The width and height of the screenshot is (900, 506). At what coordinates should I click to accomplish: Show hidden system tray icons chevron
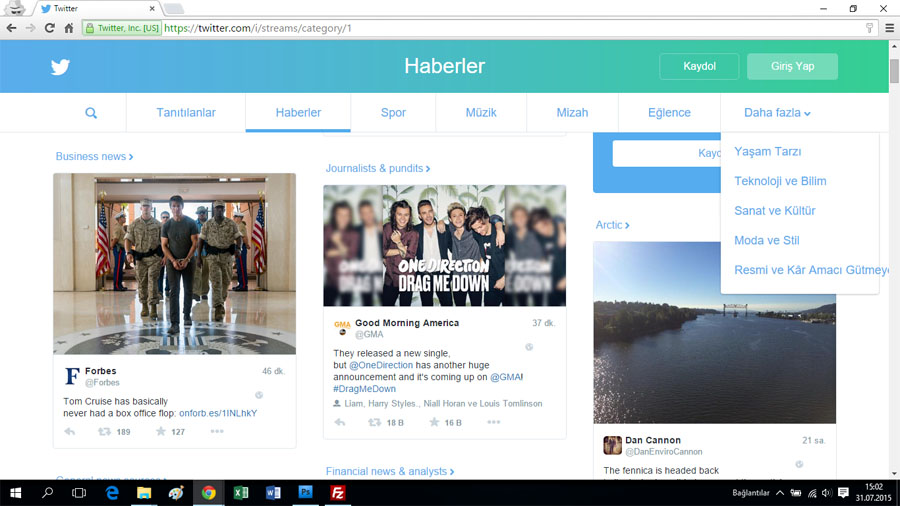(x=780, y=493)
